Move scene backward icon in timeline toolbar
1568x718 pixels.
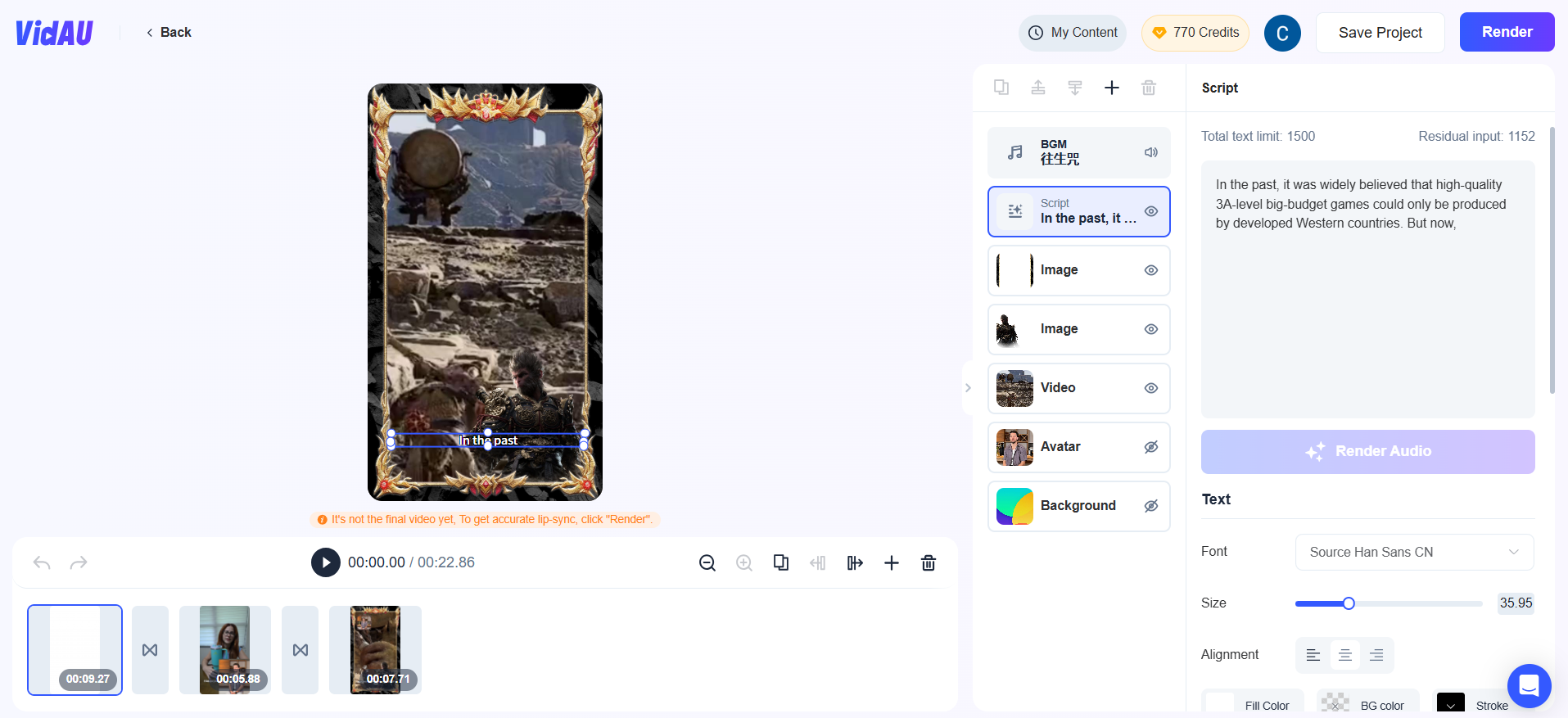pos(818,562)
